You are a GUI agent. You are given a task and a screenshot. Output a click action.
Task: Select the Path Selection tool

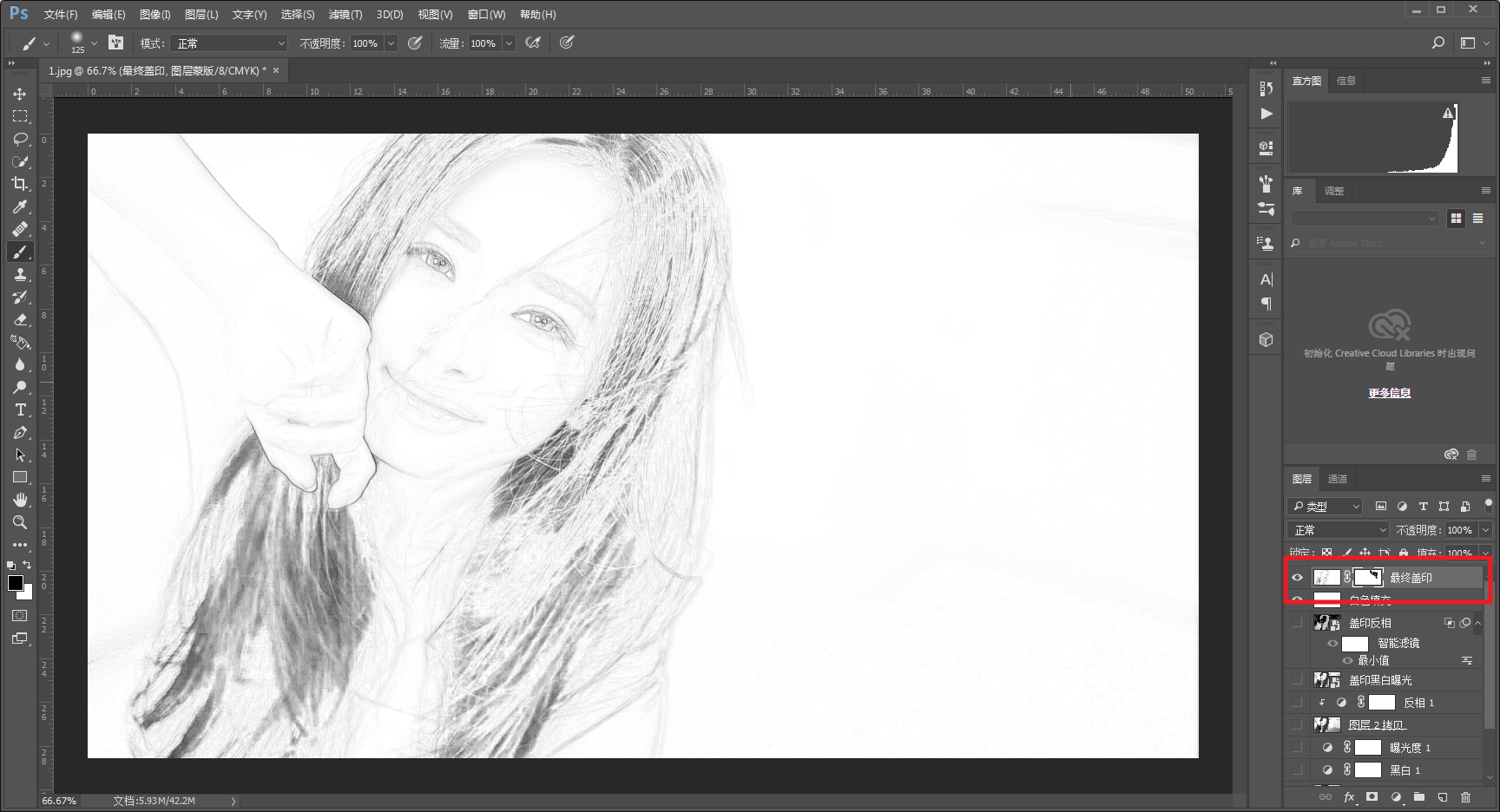click(x=20, y=455)
